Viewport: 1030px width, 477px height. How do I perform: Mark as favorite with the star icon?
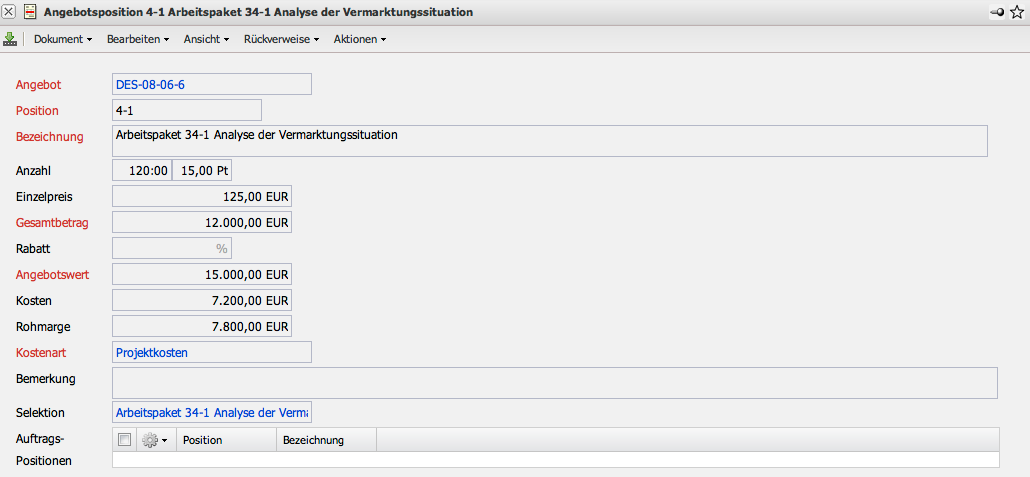pyautogui.click(x=1017, y=12)
